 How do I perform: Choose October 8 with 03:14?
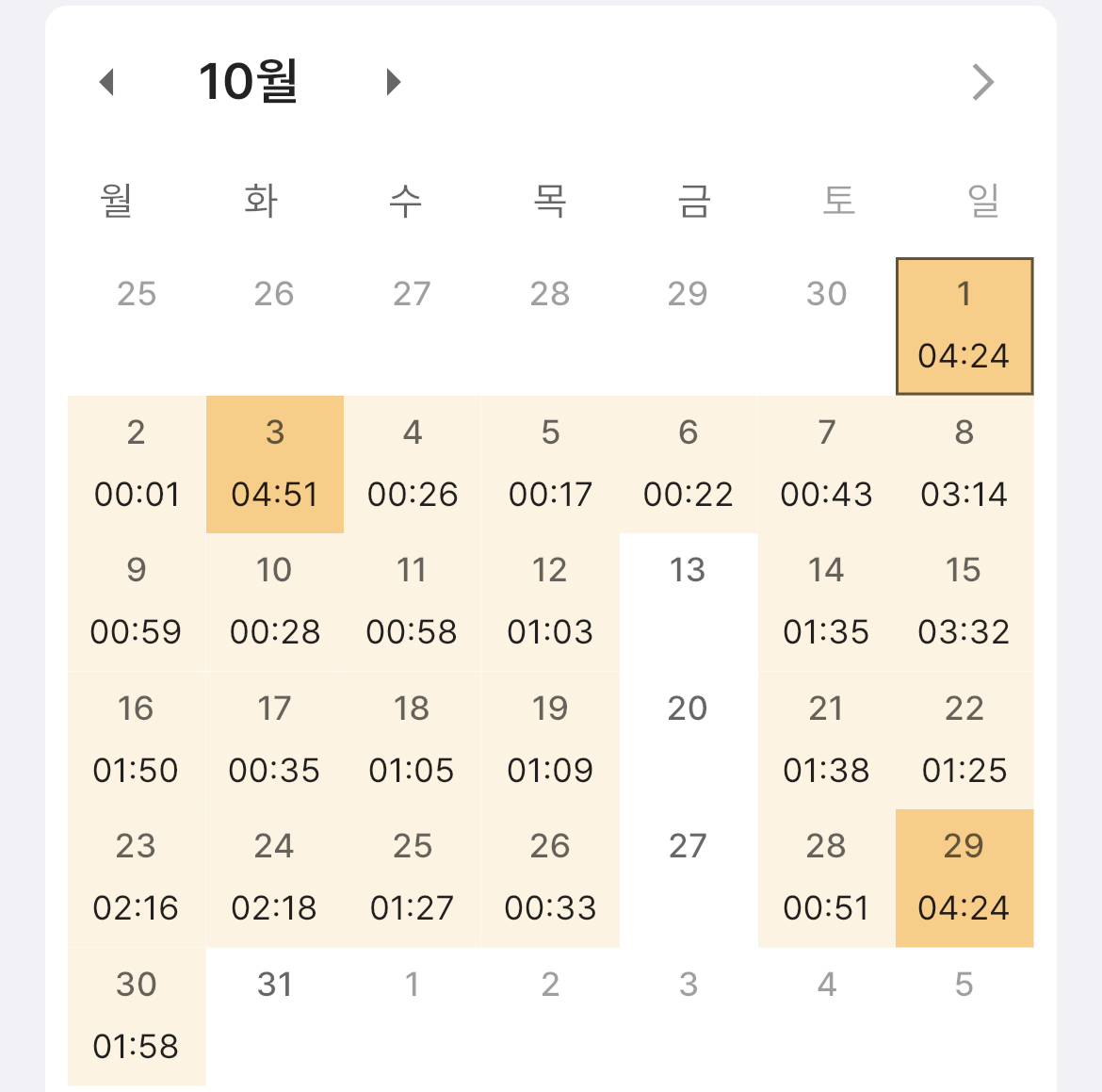964,464
